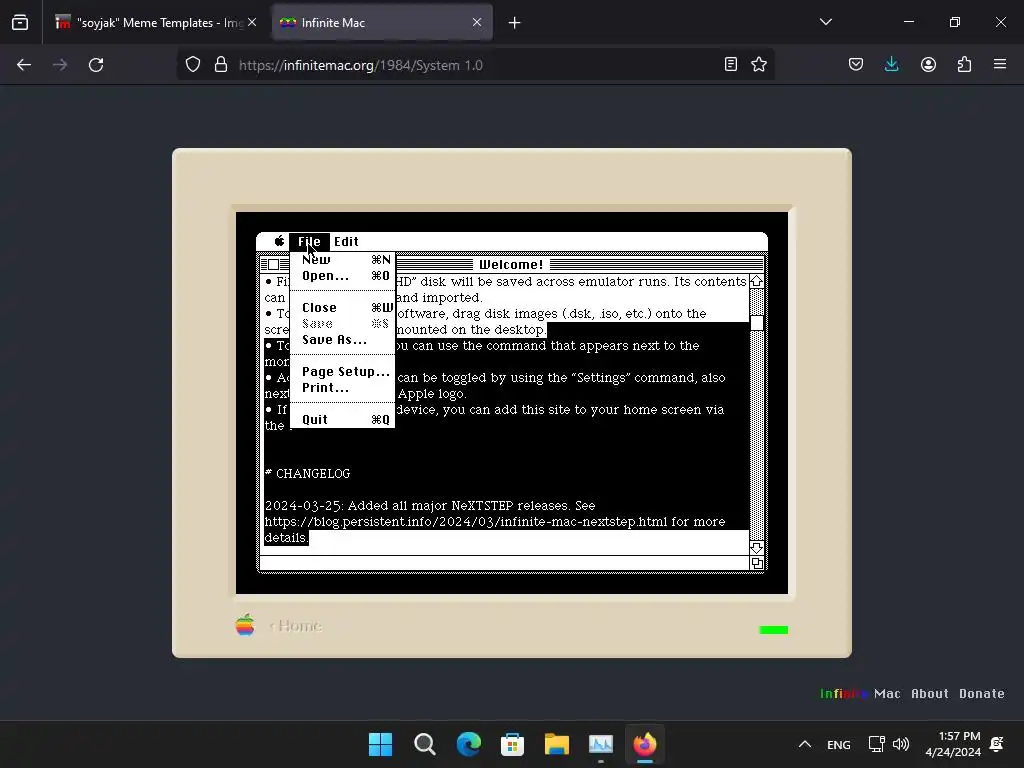The image size is (1024, 768).
Task: Open the tracking protection shield icon
Action: pyautogui.click(x=193, y=65)
